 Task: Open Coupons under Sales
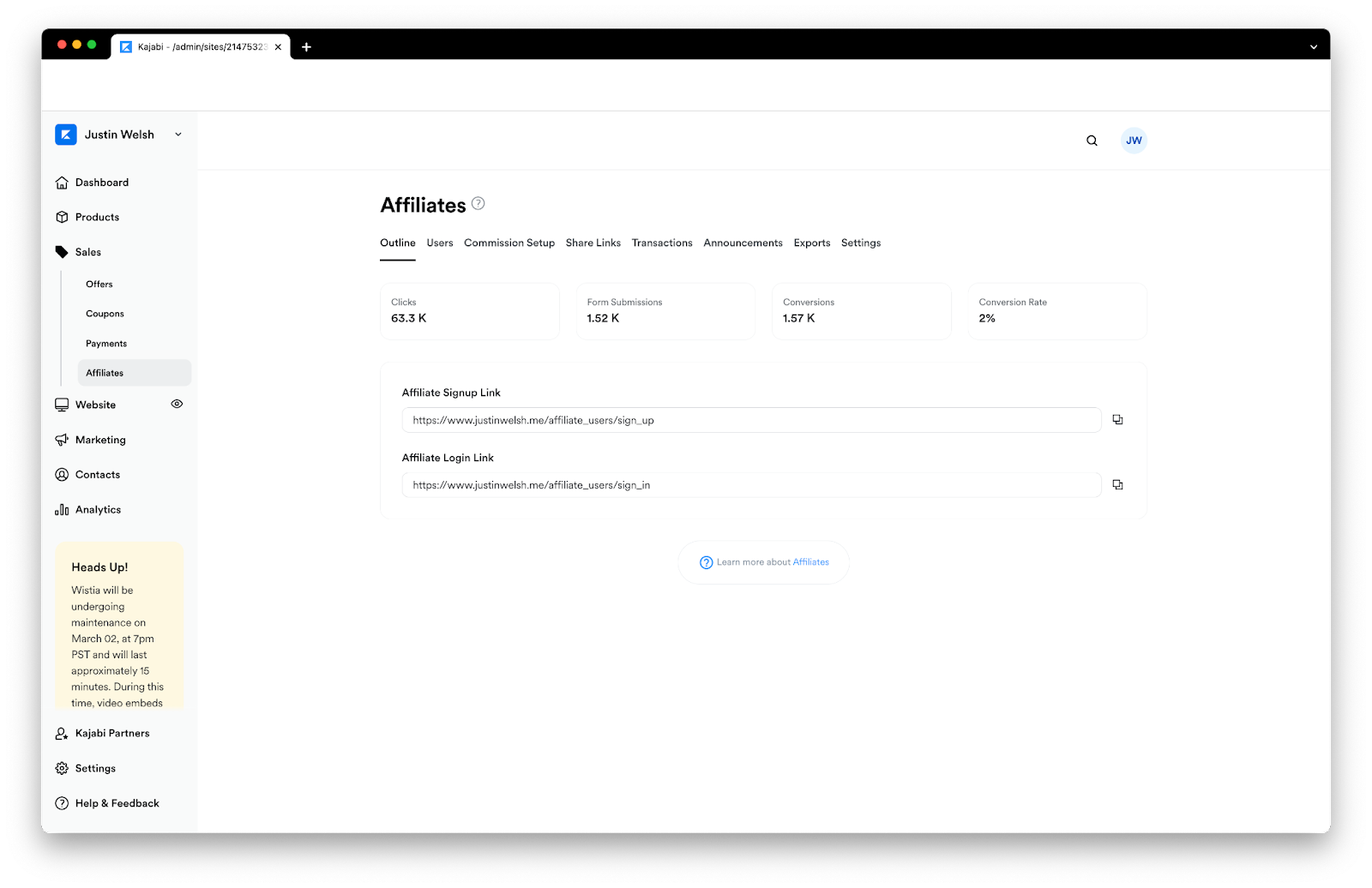click(105, 314)
